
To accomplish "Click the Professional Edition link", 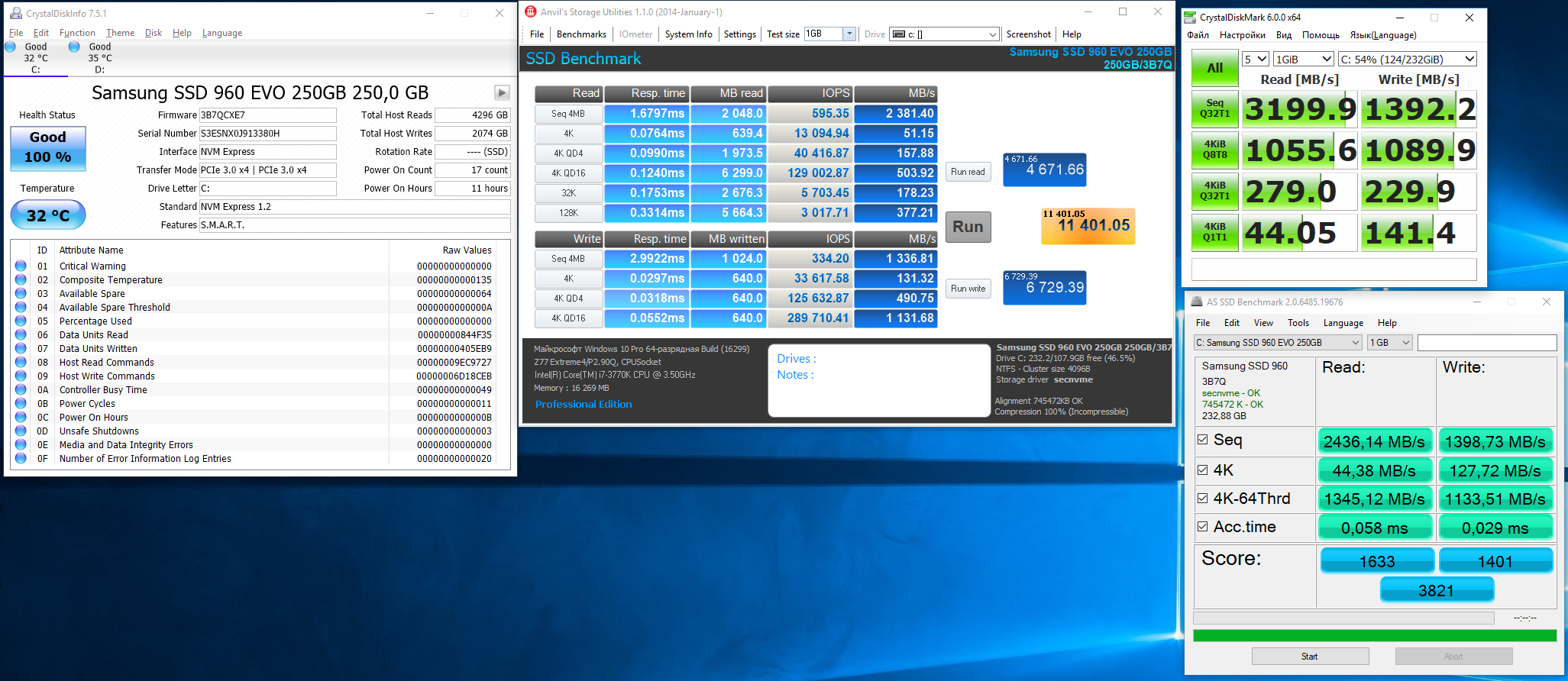I will pos(584,405).
